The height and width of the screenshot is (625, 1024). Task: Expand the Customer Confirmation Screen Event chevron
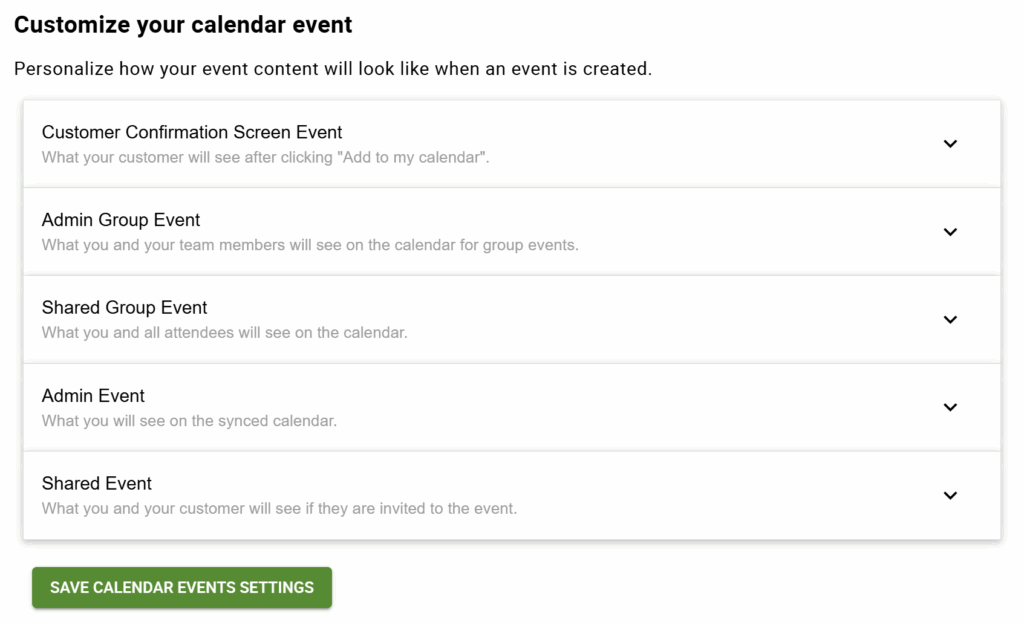[x=950, y=143]
